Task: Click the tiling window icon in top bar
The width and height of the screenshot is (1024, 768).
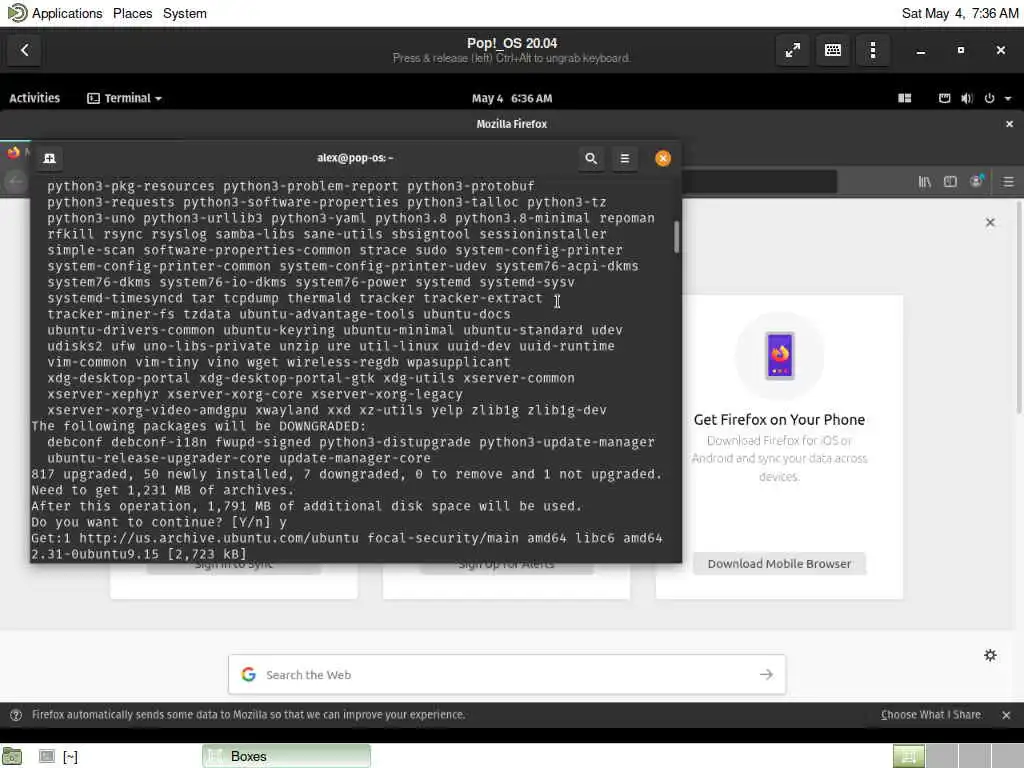Action: tap(904, 98)
